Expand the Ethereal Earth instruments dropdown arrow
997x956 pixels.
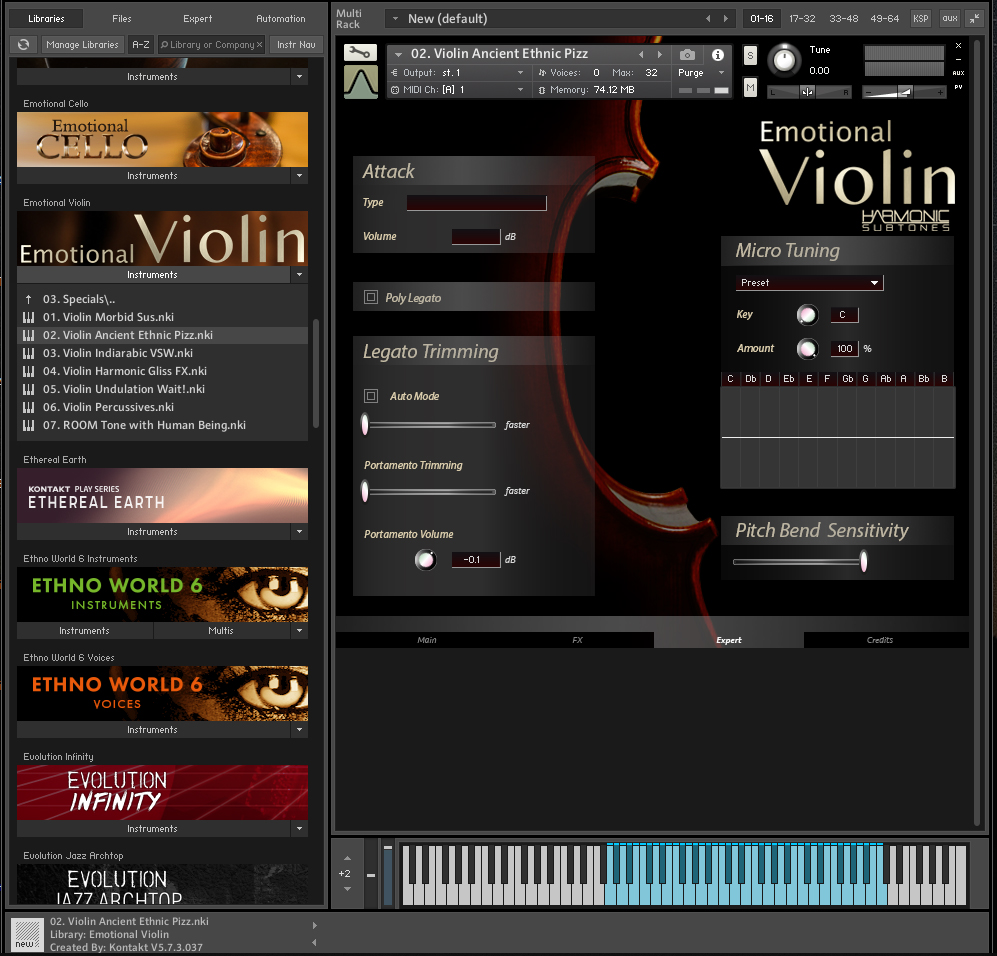[x=299, y=531]
